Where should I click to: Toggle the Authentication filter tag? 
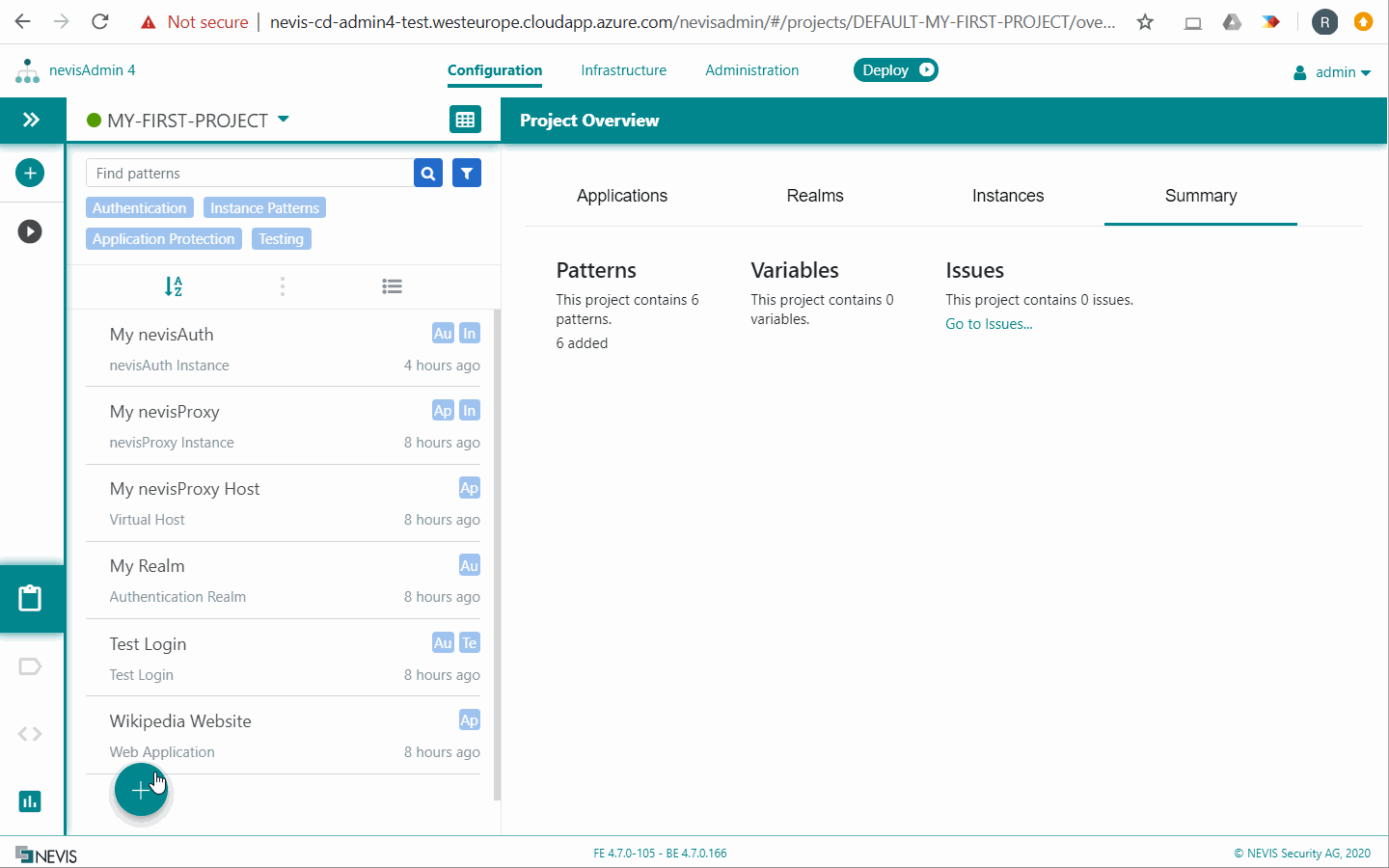pos(140,208)
